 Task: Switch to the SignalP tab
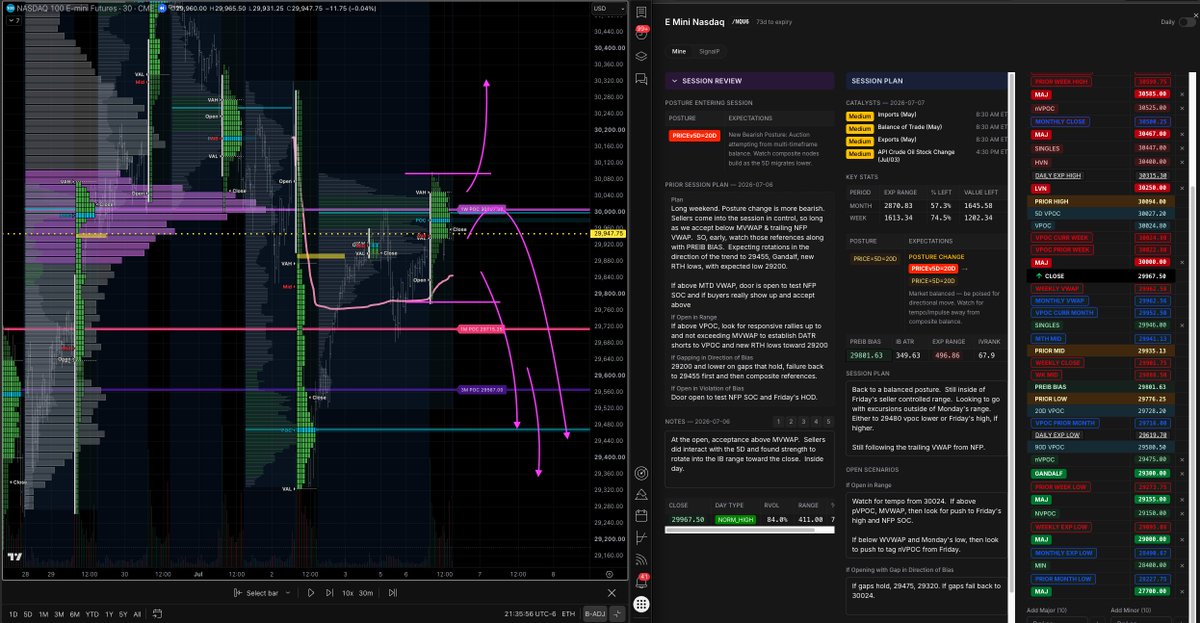click(708, 51)
